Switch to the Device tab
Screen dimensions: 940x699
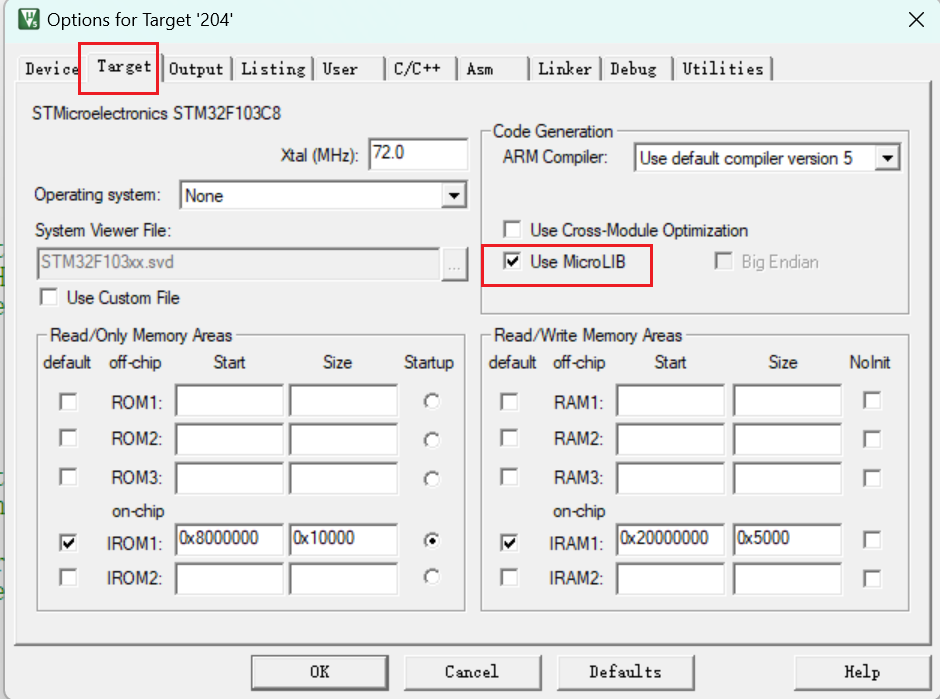click(x=52, y=69)
